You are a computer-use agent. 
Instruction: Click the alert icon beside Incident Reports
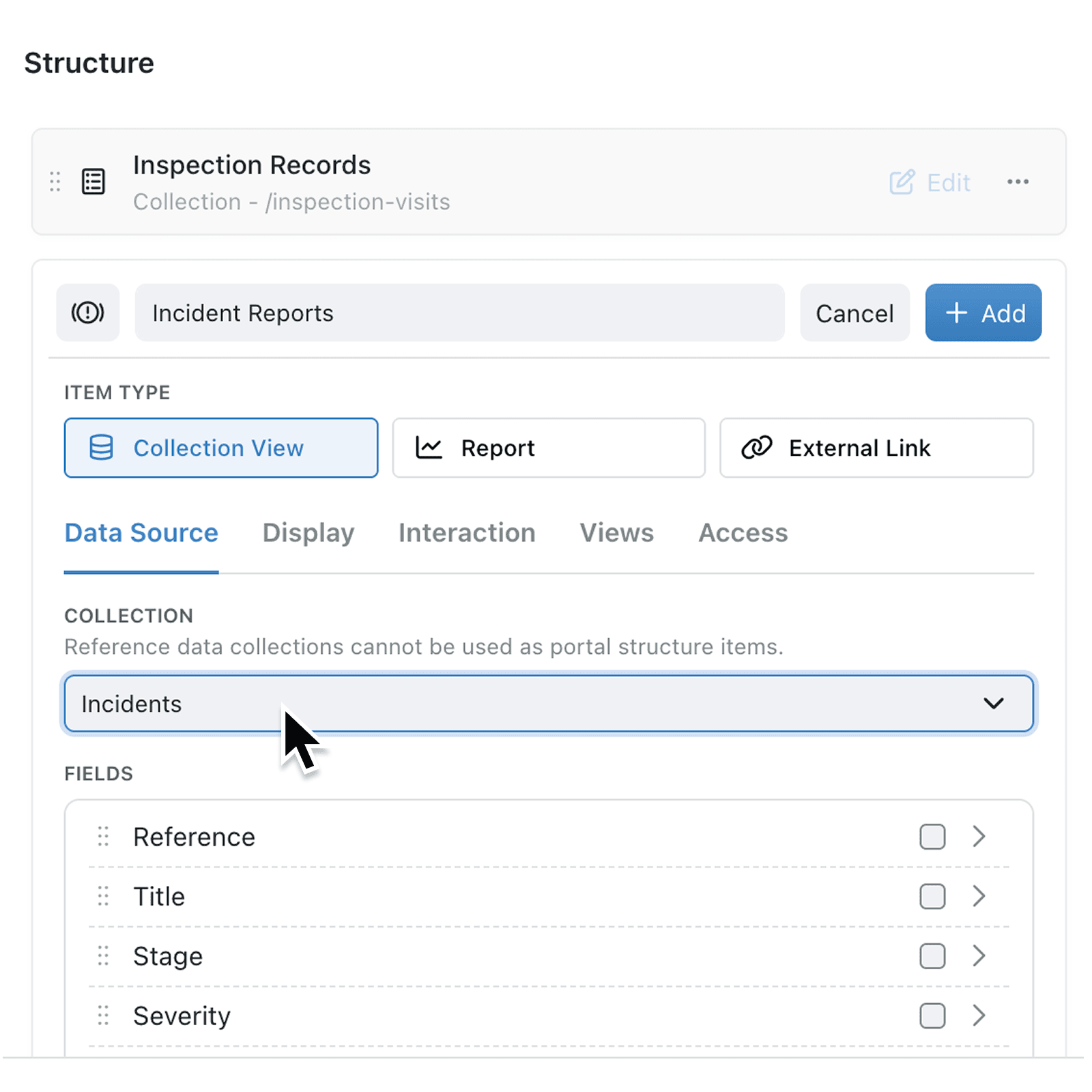[x=87, y=313]
